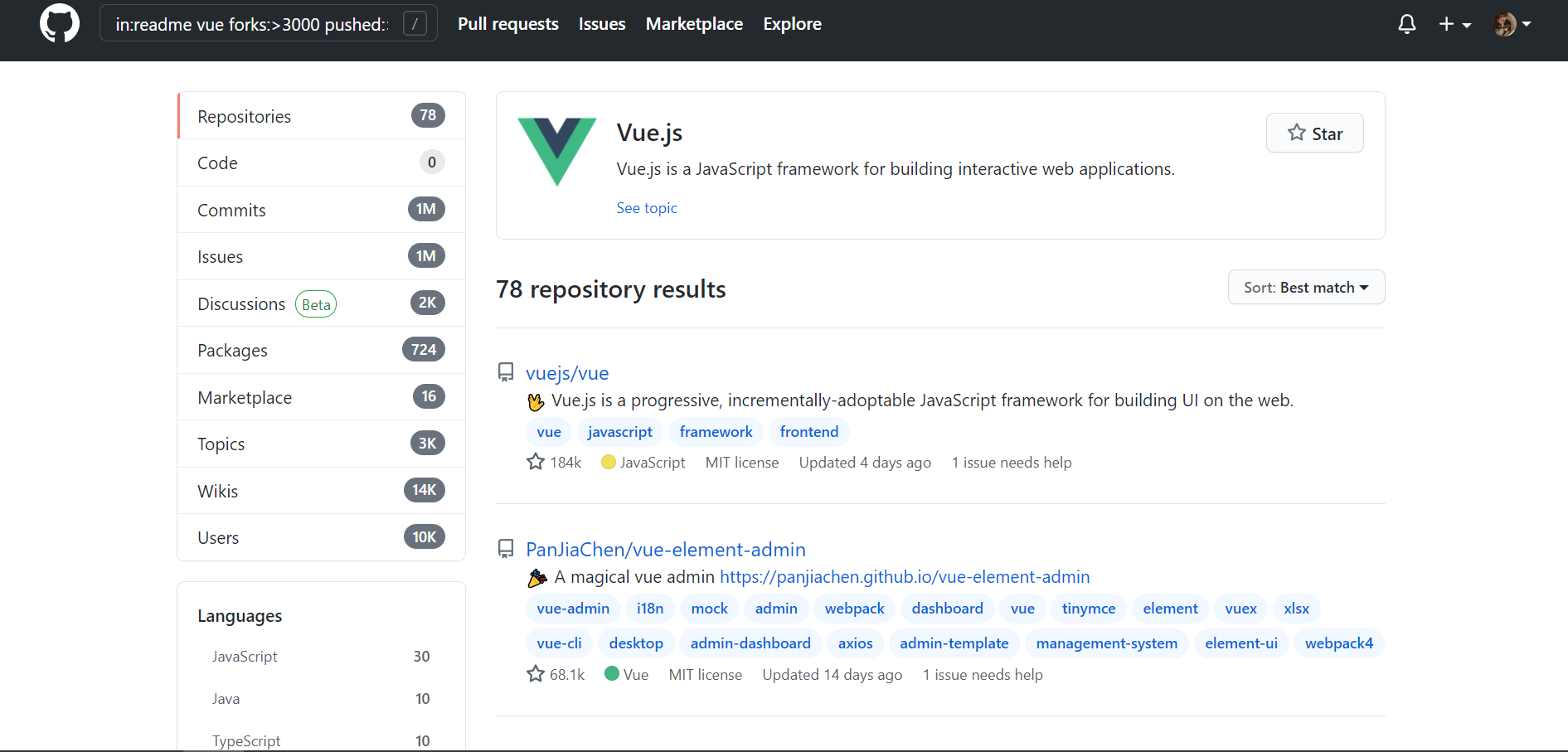Filter by JavaScript language
Image resolution: width=1568 pixels, height=752 pixels.
[x=321, y=656]
